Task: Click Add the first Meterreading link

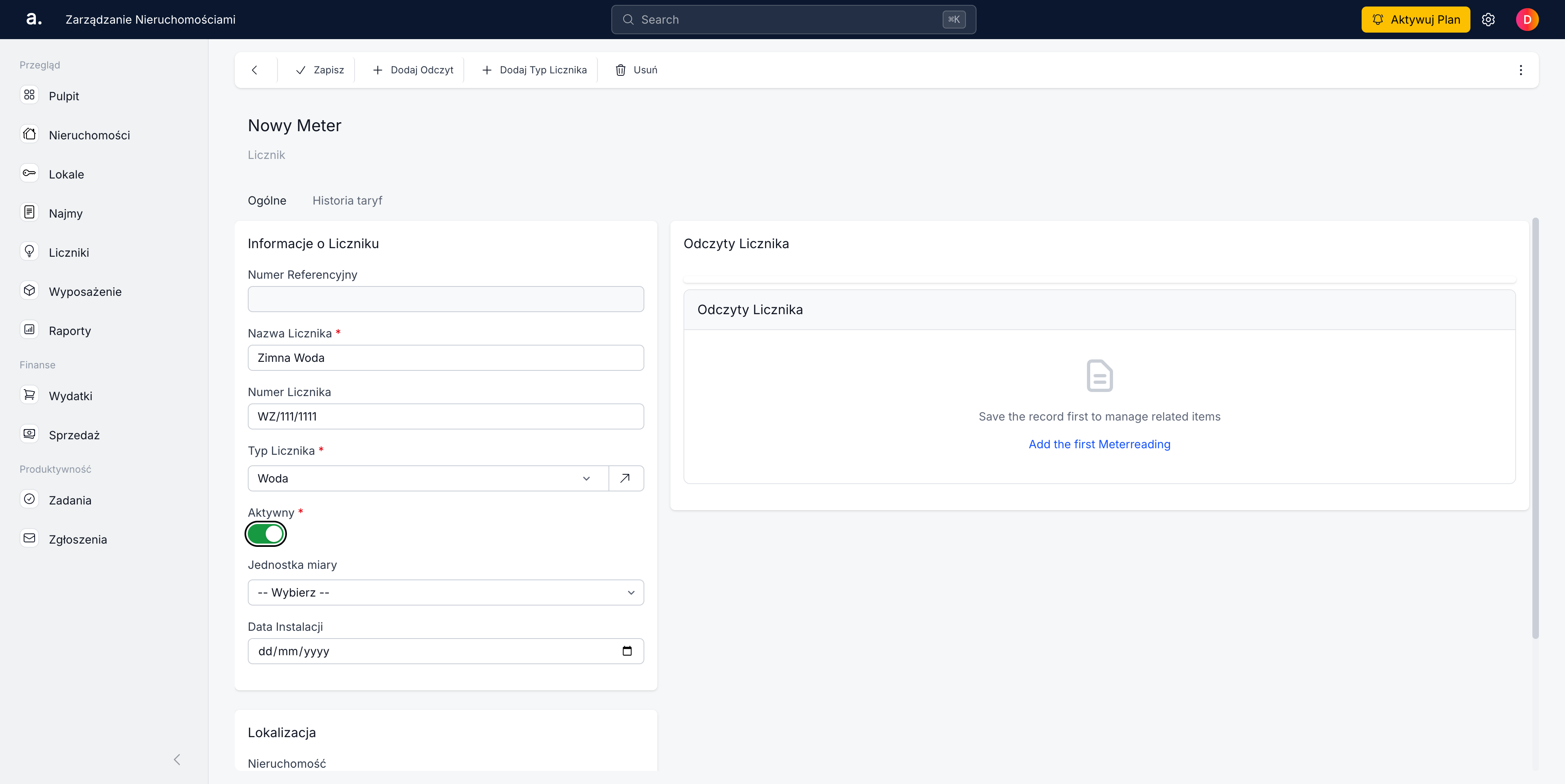Action: [1099, 444]
